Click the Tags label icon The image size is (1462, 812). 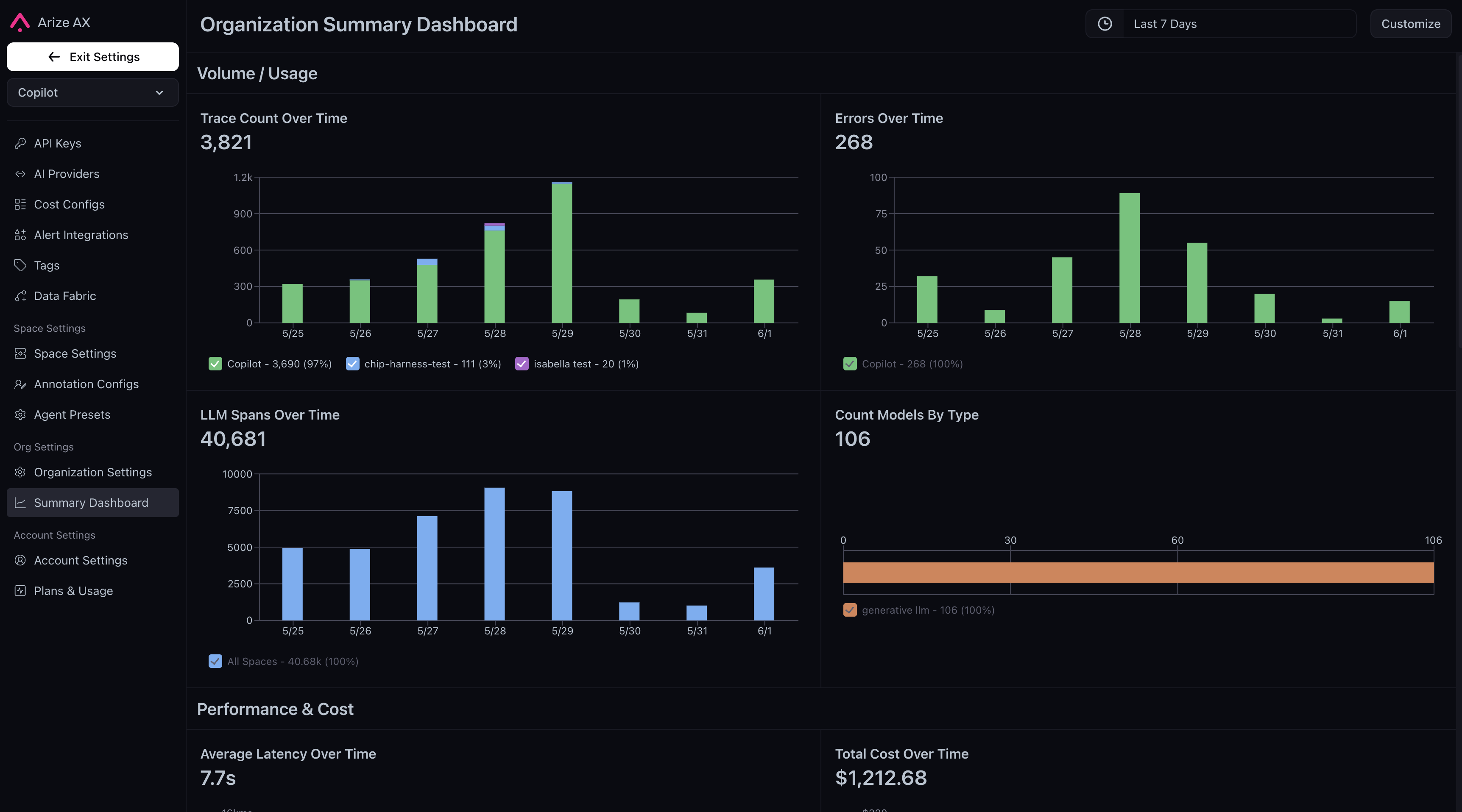[x=20, y=265]
